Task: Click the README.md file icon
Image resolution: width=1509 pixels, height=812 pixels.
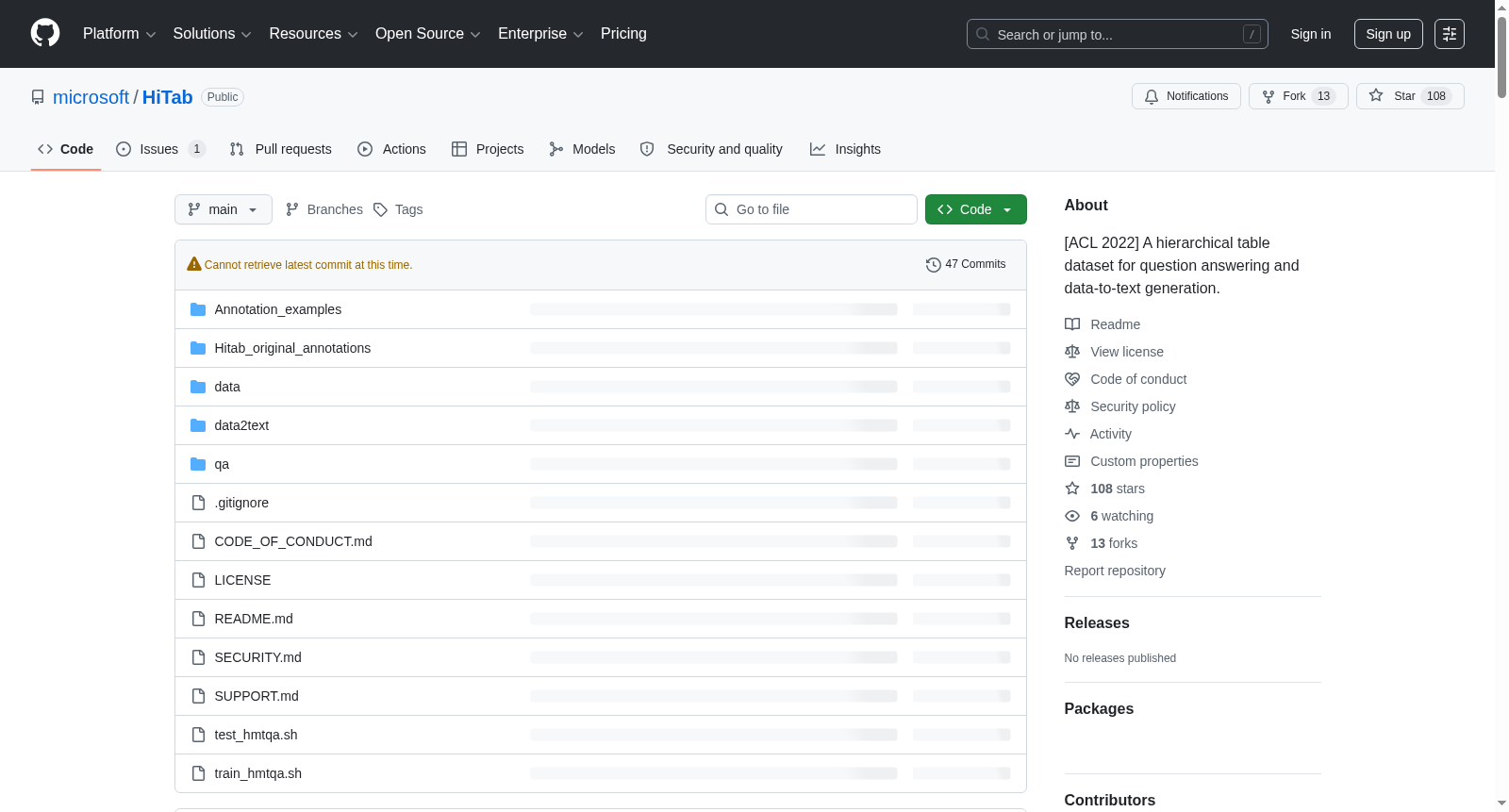Action: point(198,619)
